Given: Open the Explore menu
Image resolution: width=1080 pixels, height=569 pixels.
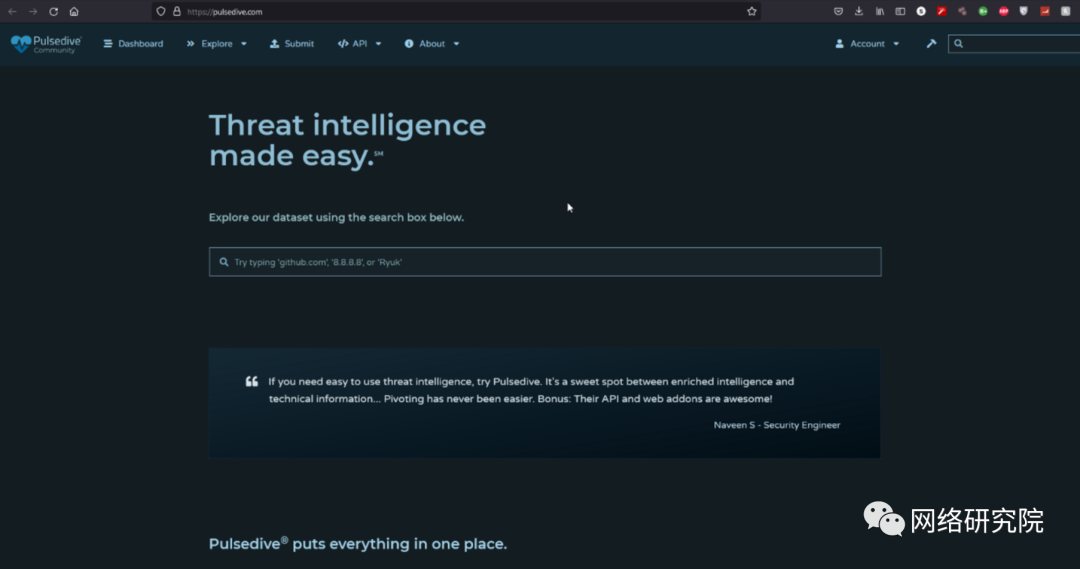Looking at the screenshot, I should point(216,43).
